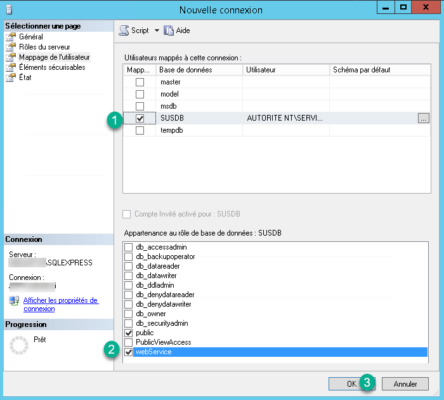444x400 pixels.
Task: Select the tempdb database name cell
Action: (x=199, y=130)
